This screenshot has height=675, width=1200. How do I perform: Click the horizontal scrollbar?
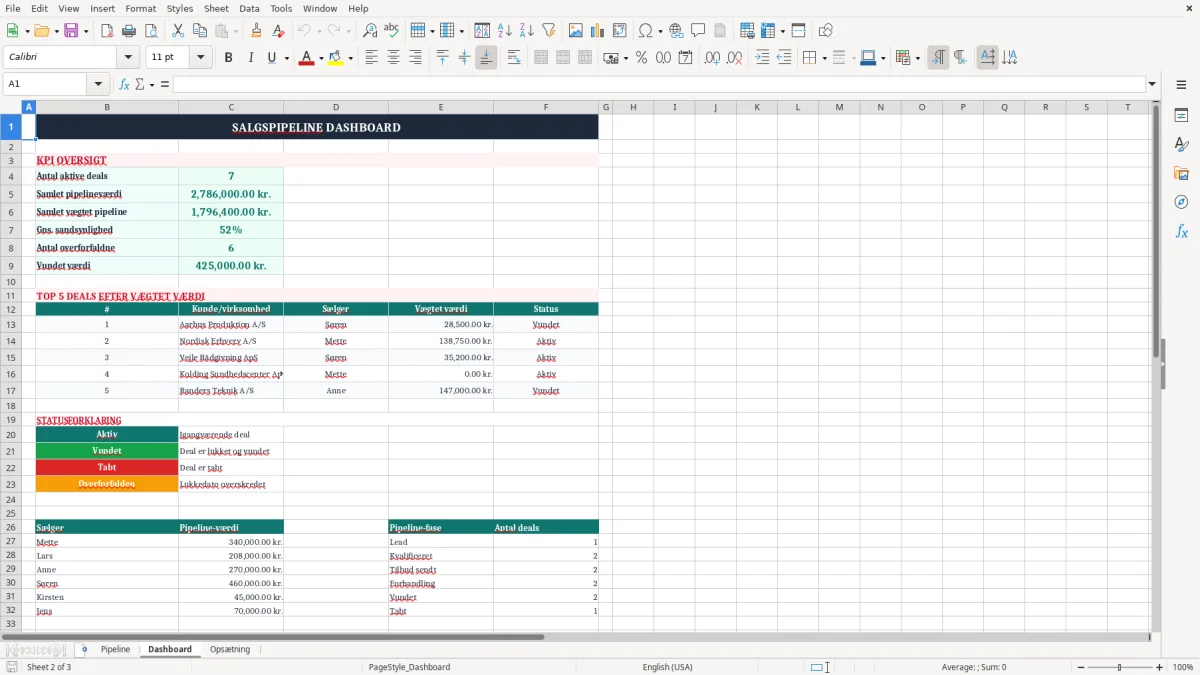click(272, 637)
